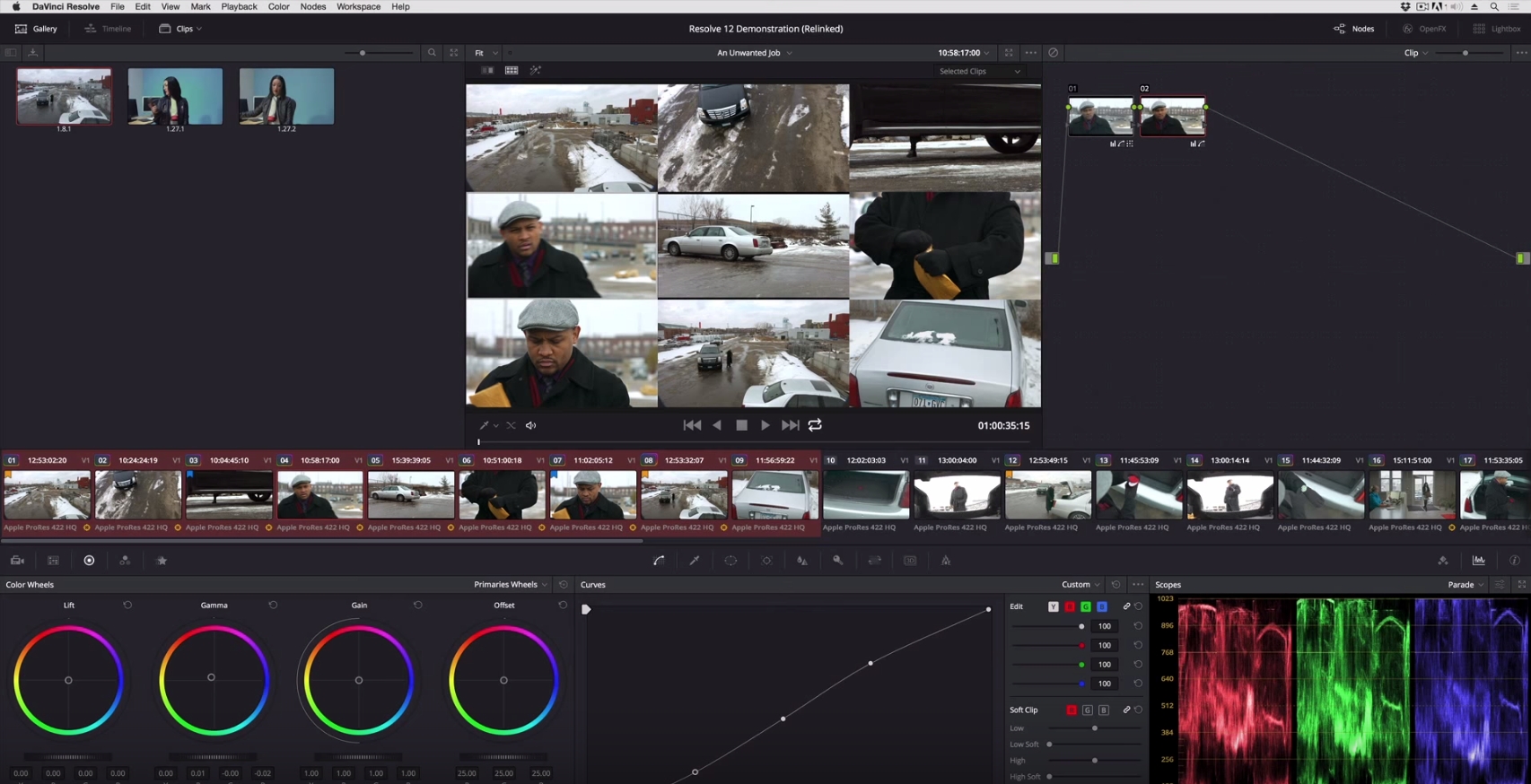Open the Tracker palette icon
The height and width of the screenshot is (784, 1531).
(766, 561)
